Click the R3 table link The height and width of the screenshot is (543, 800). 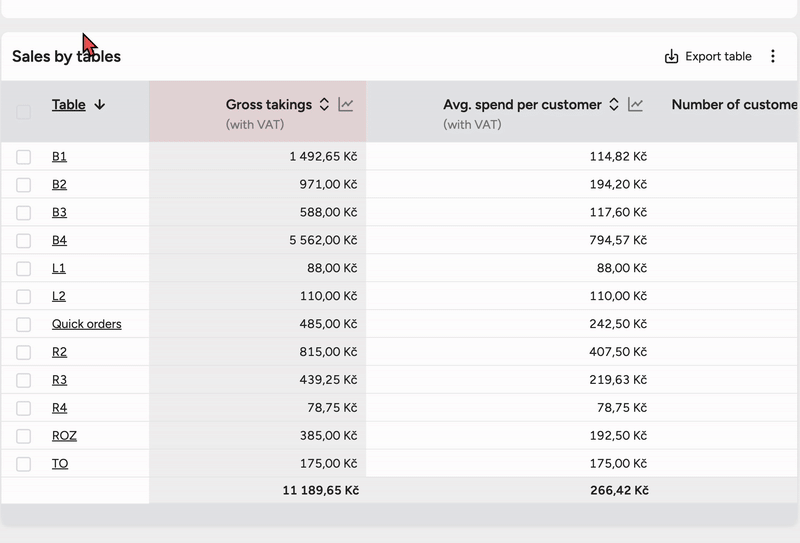[59, 380]
